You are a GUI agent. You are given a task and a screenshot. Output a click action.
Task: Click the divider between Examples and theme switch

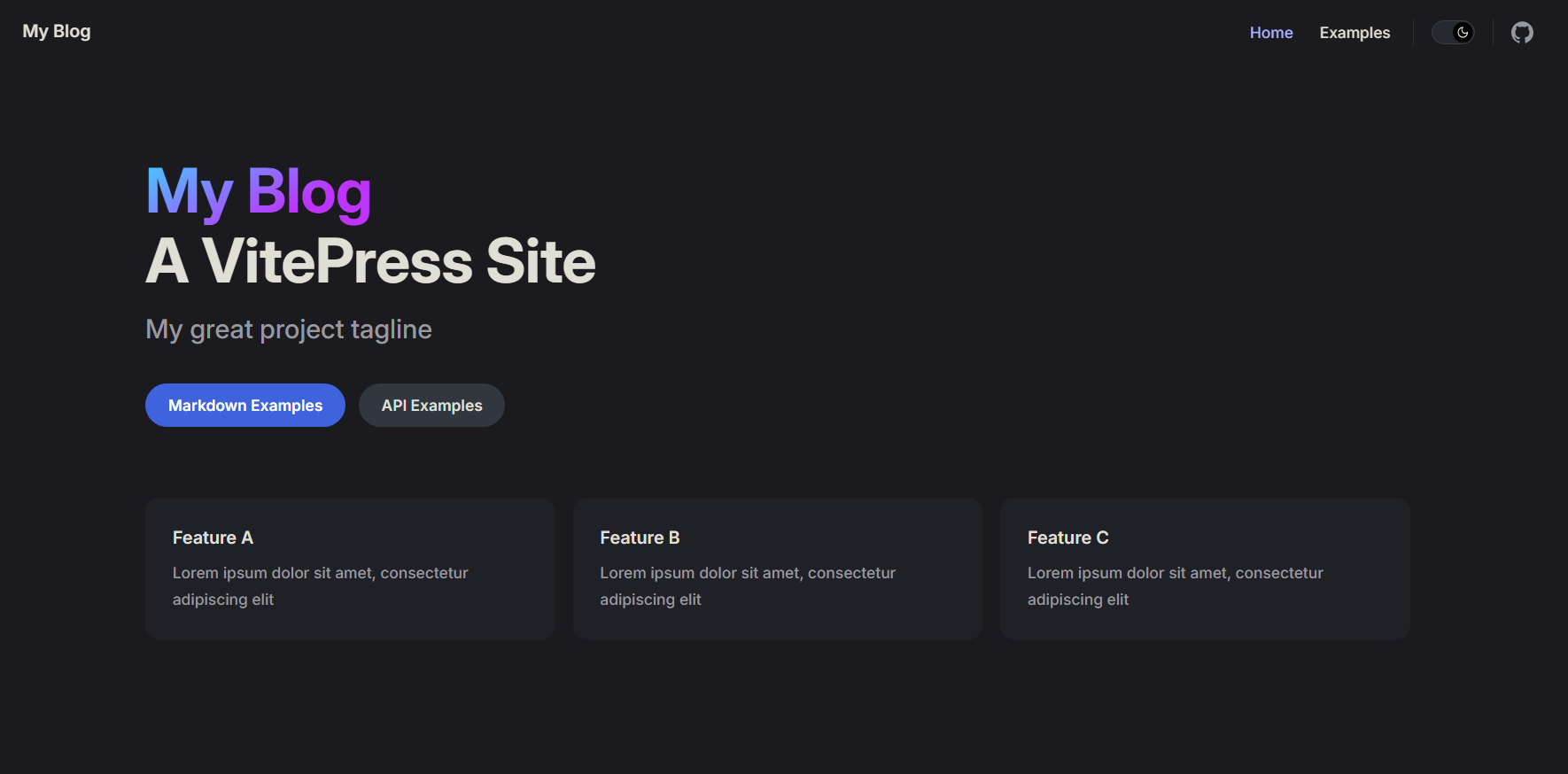1413,33
